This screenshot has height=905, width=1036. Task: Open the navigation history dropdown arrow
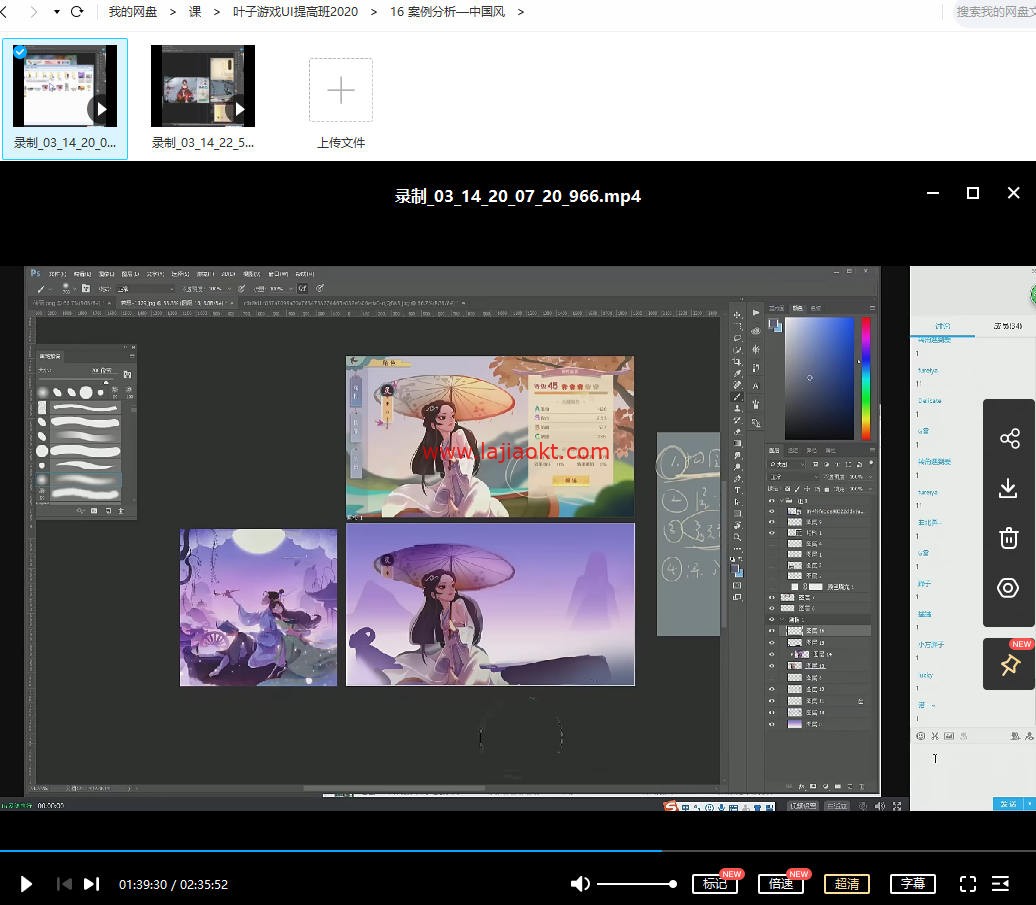pyautogui.click(x=57, y=12)
